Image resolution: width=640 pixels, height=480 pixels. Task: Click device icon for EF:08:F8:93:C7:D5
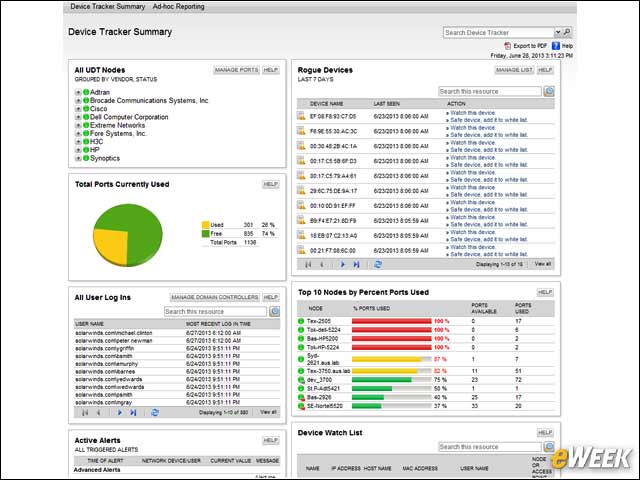[x=301, y=116]
